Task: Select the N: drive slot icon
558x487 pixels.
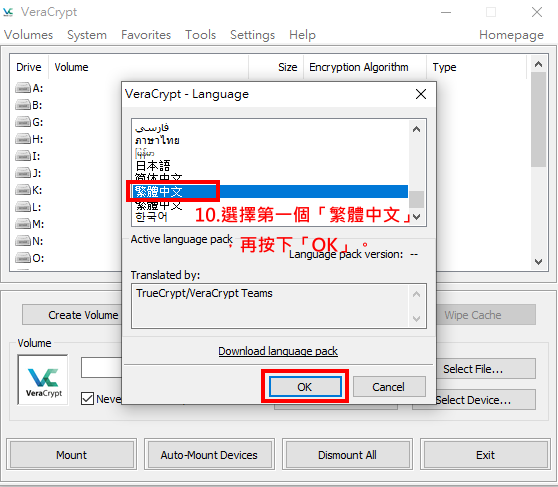Action: coord(23,241)
